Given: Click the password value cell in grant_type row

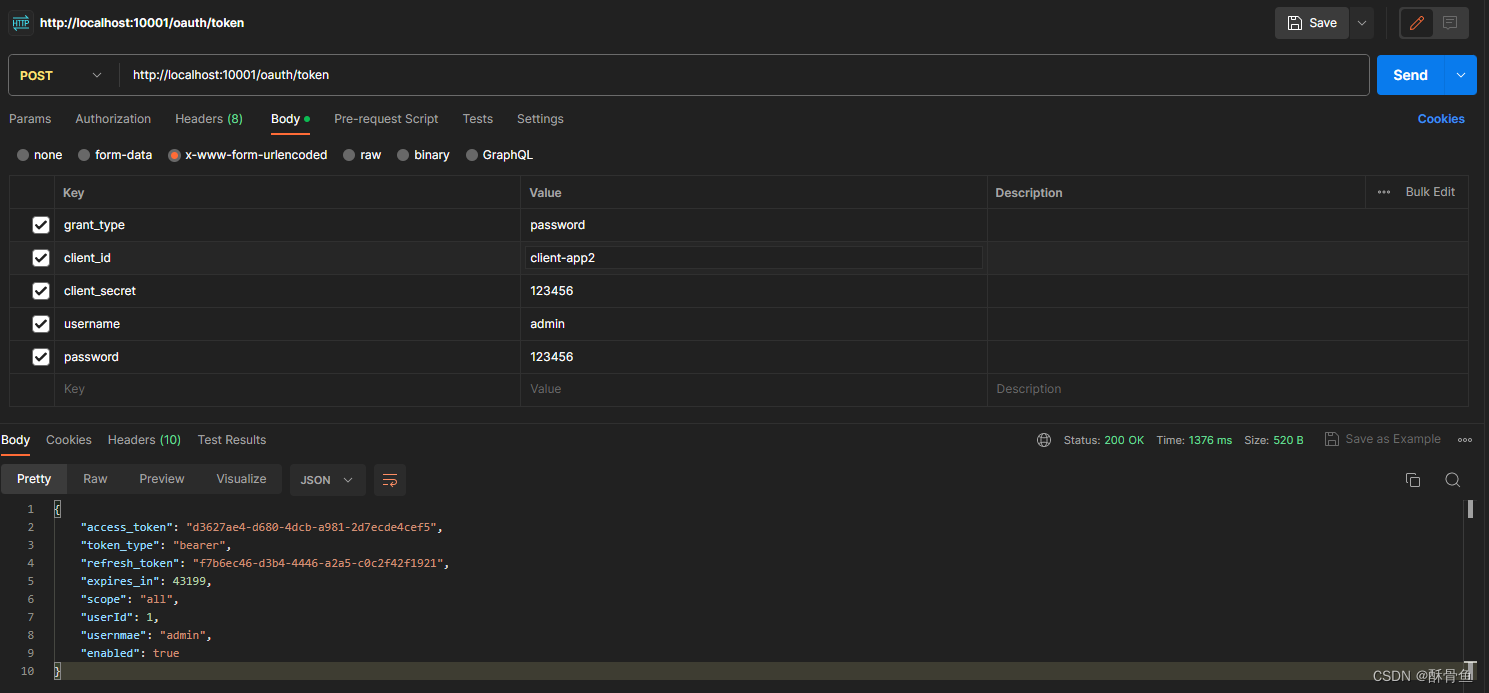Looking at the screenshot, I should [x=754, y=225].
